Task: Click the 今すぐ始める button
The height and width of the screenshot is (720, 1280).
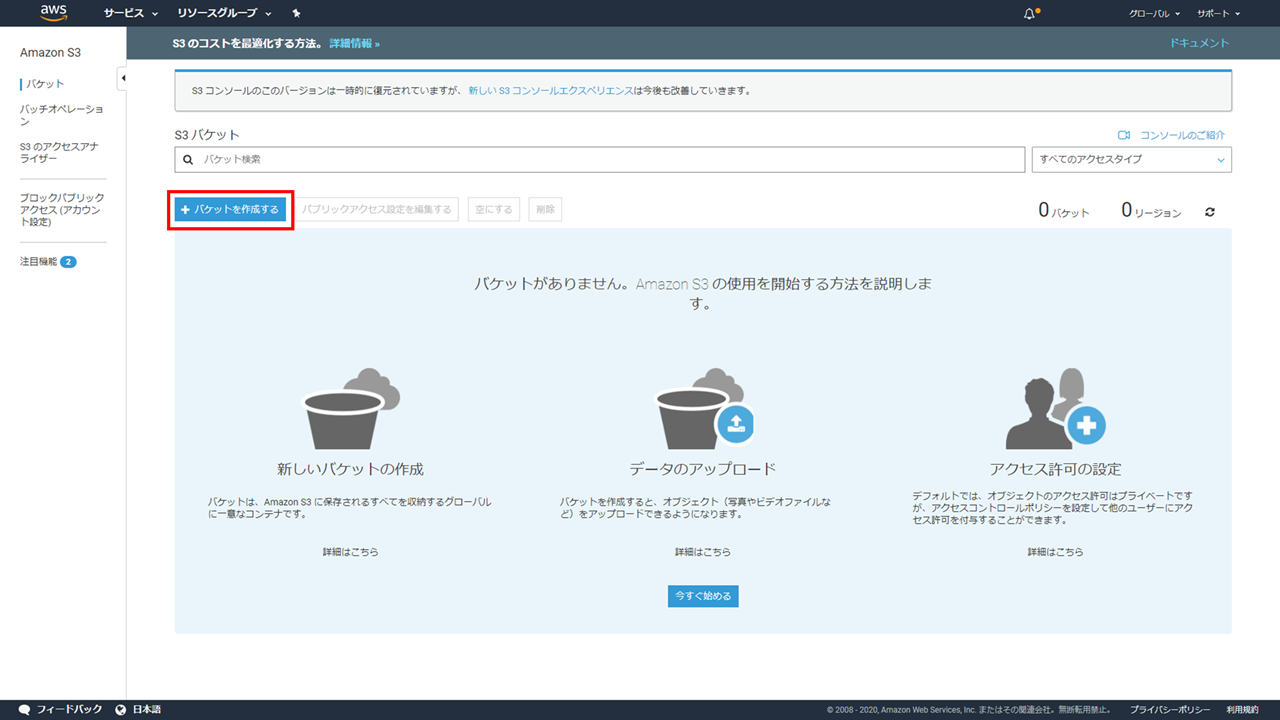Action: (x=703, y=596)
